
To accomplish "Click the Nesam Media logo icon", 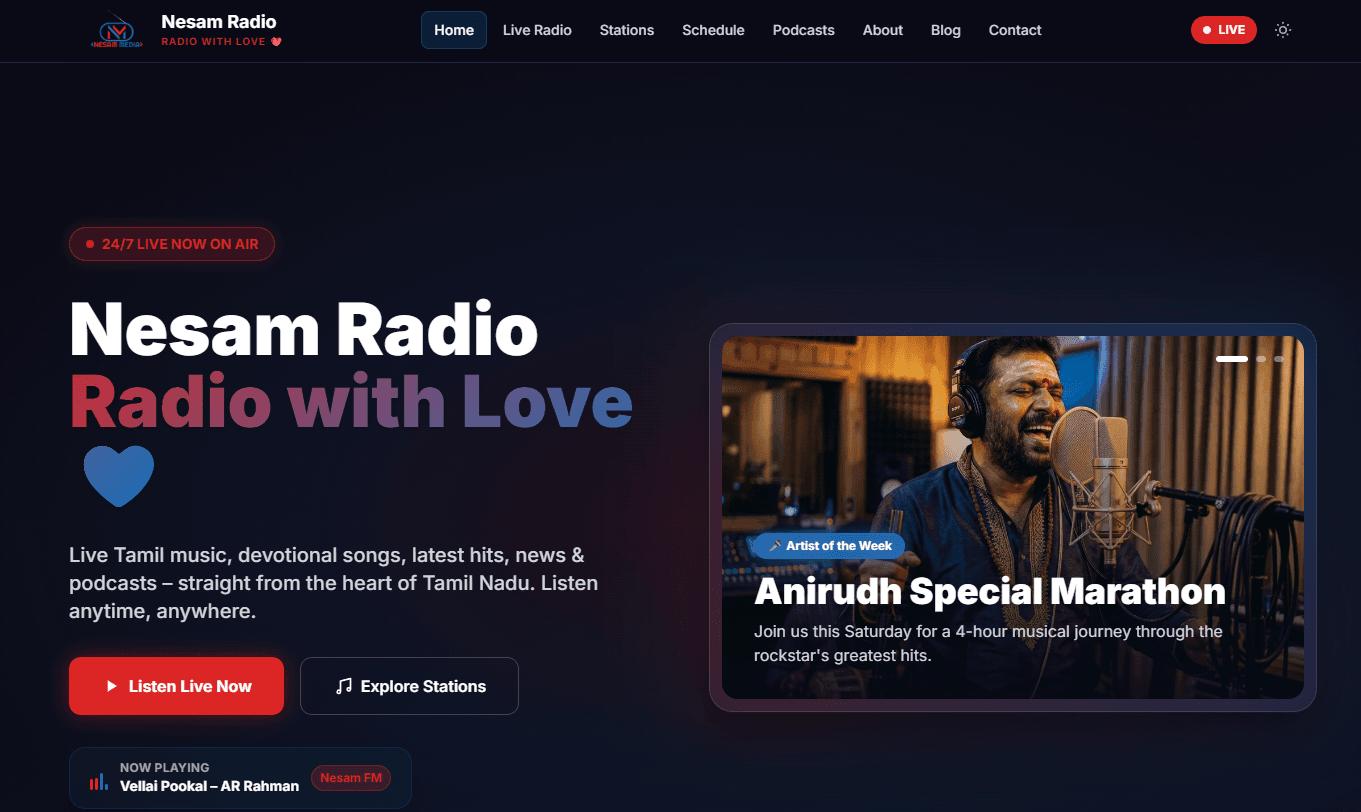I will coord(115,30).
